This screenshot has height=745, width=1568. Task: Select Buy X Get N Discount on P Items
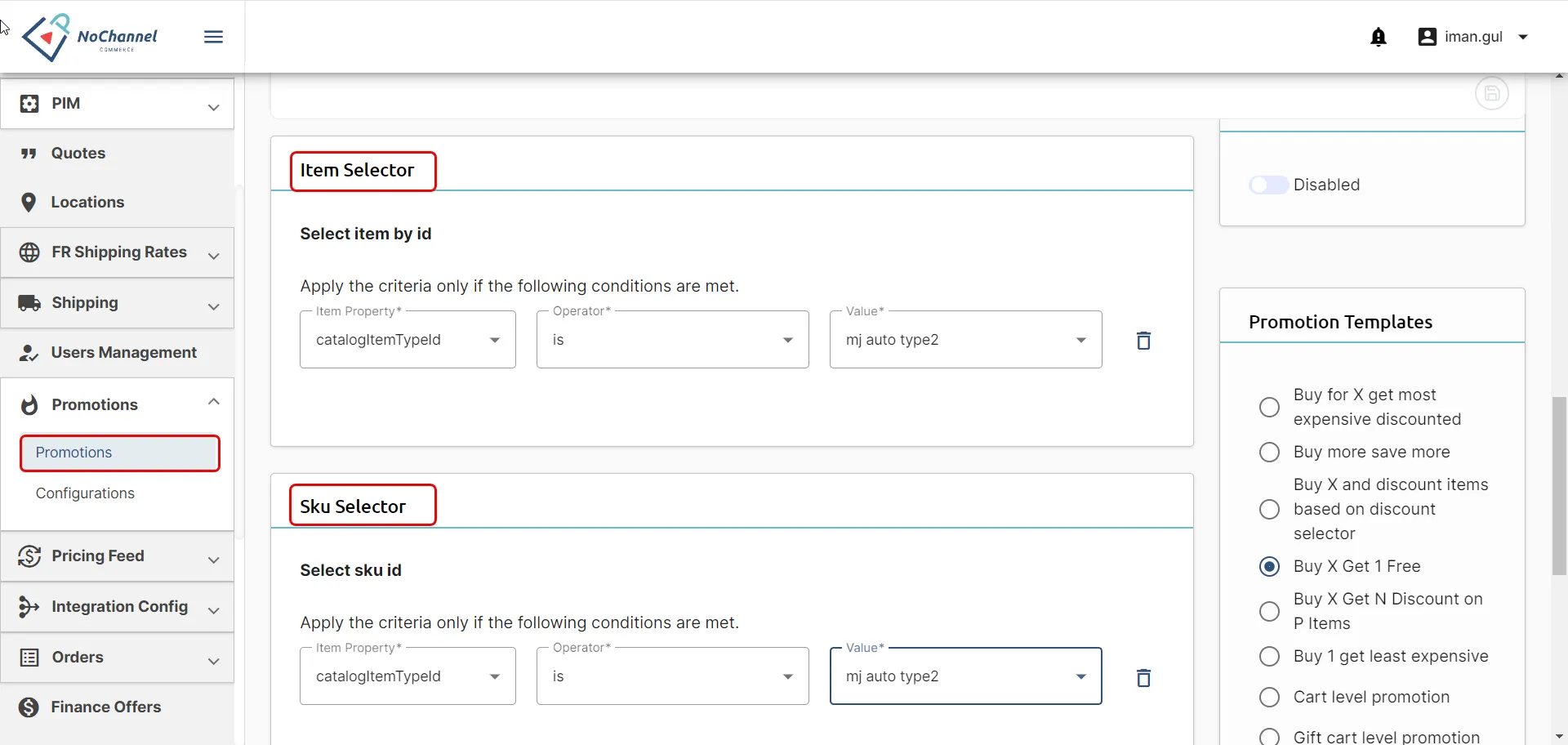(1269, 611)
